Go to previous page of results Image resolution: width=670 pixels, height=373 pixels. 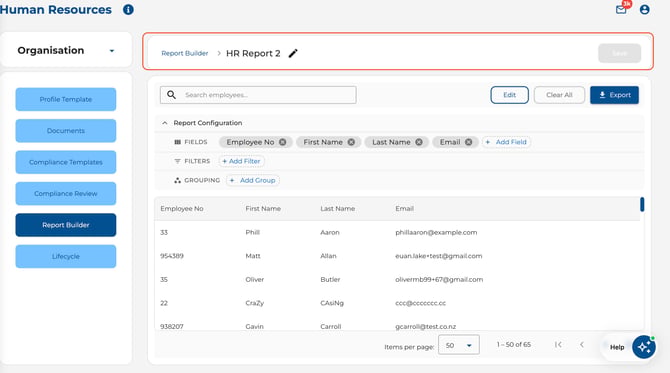pyautogui.click(x=582, y=344)
